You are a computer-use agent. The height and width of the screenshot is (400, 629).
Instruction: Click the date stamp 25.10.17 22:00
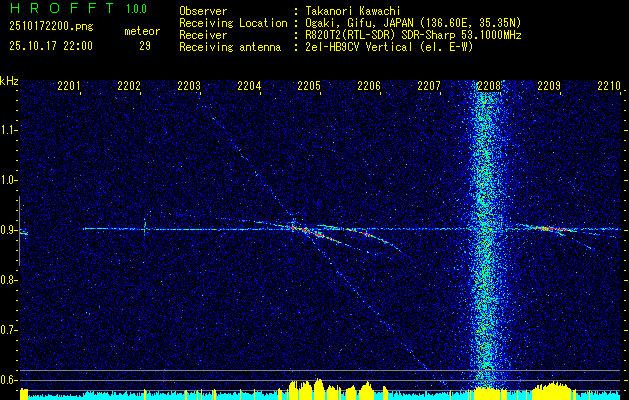(51, 46)
